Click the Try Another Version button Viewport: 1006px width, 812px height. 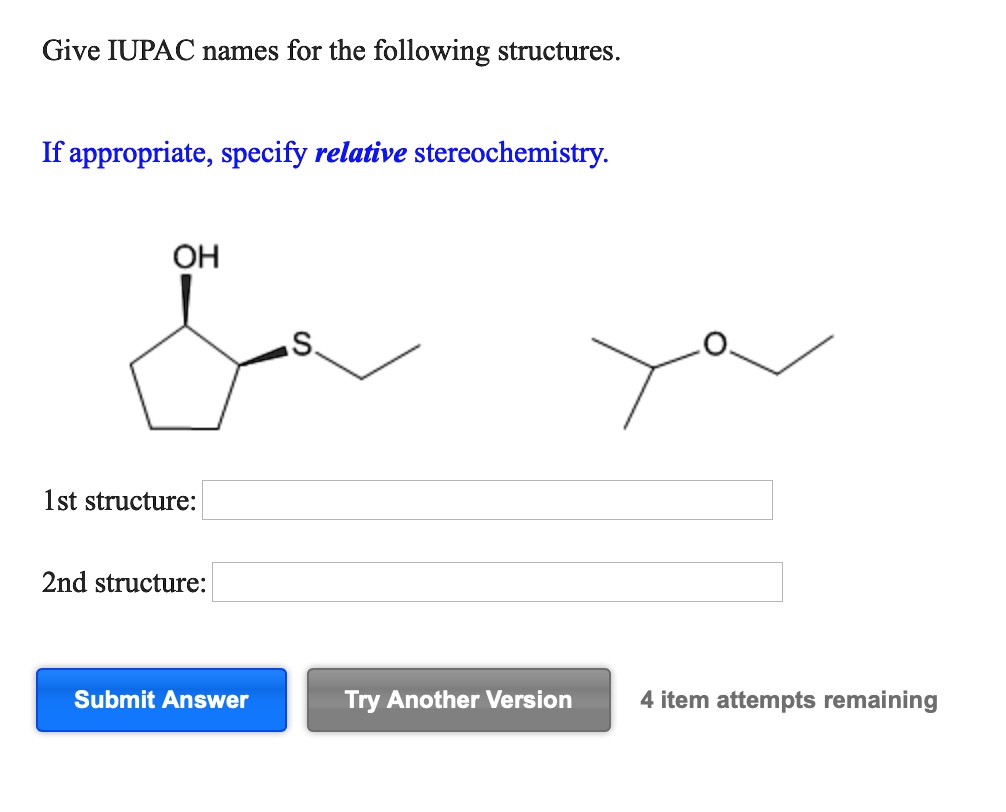[458, 700]
